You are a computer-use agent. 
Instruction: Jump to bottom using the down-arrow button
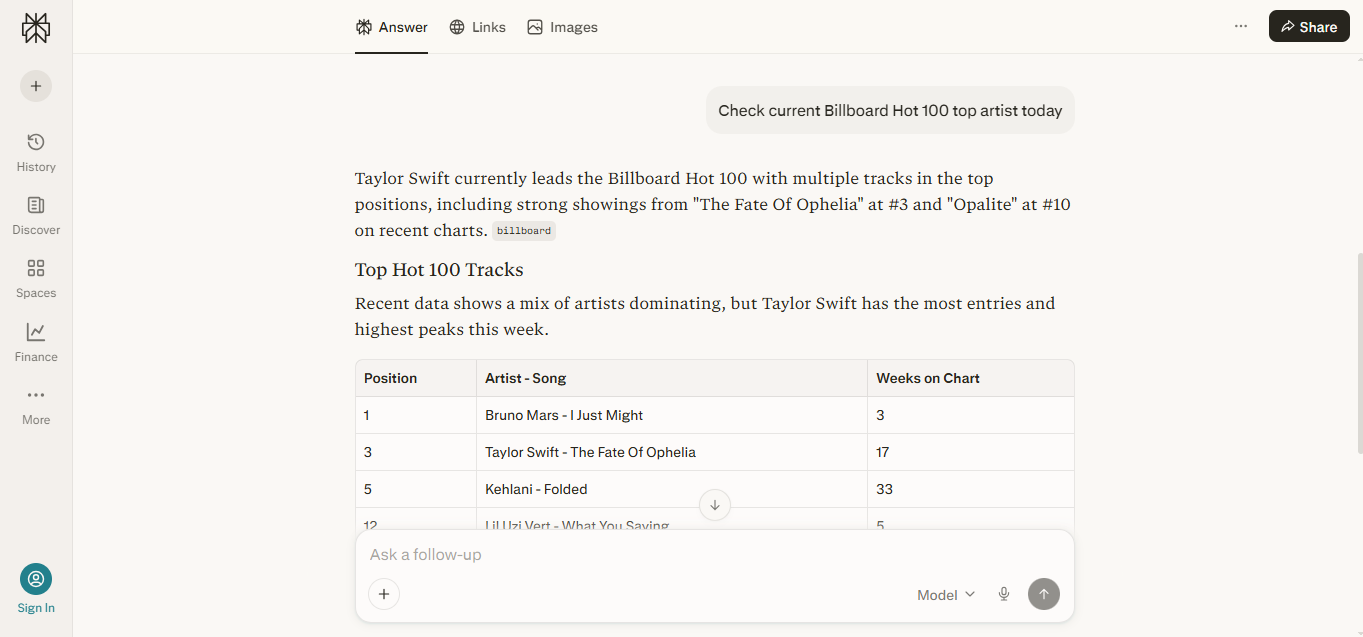pyautogui.click(x=714, y=505)
